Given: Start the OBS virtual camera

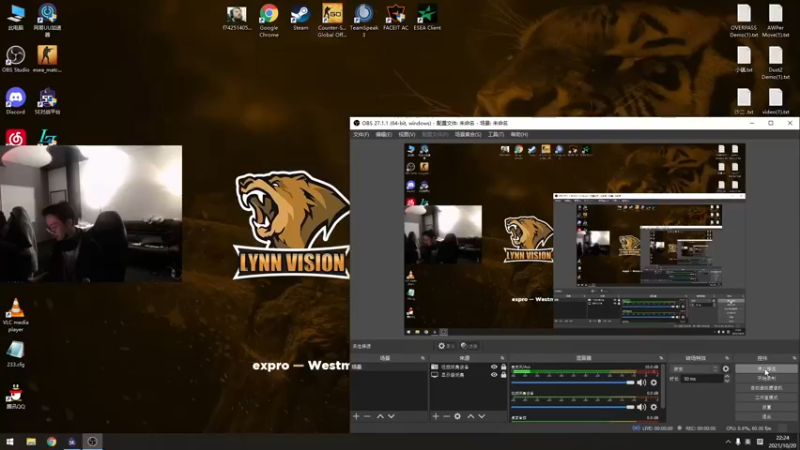Looking at the screenshot, I should pyautogui.click(x=766, y=388).
